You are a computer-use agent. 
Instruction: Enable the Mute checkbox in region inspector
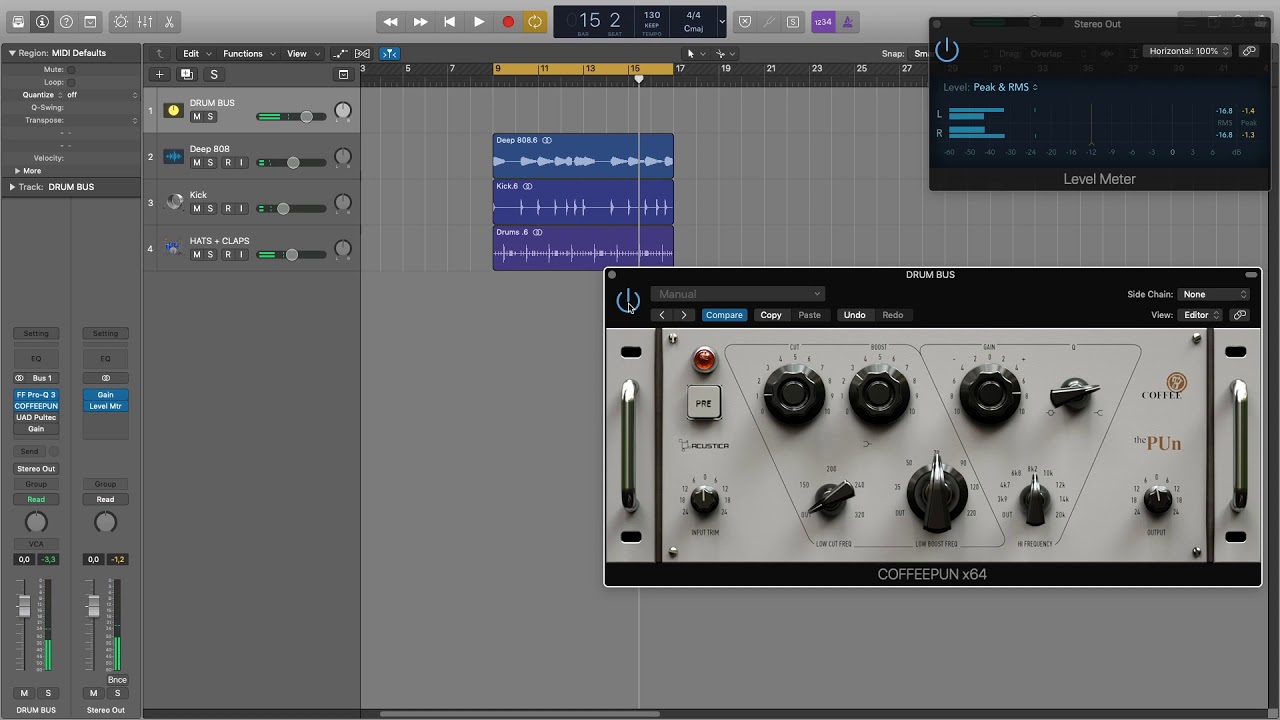pyautogui.click(x=71, y=70)
